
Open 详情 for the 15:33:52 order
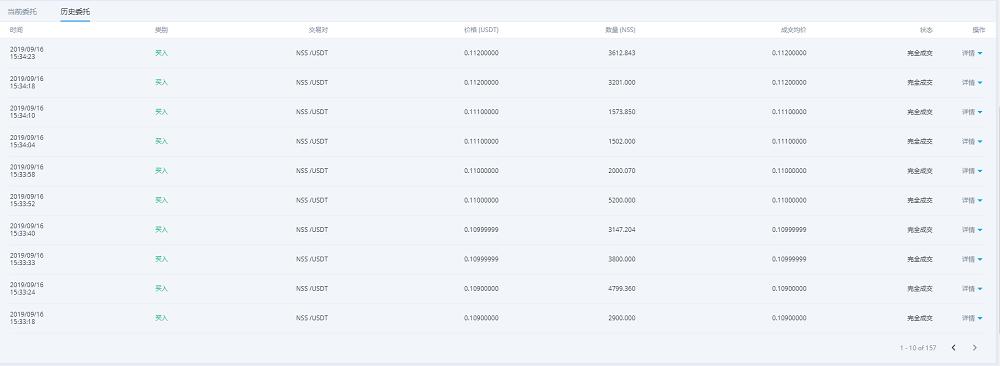point(972,200)
